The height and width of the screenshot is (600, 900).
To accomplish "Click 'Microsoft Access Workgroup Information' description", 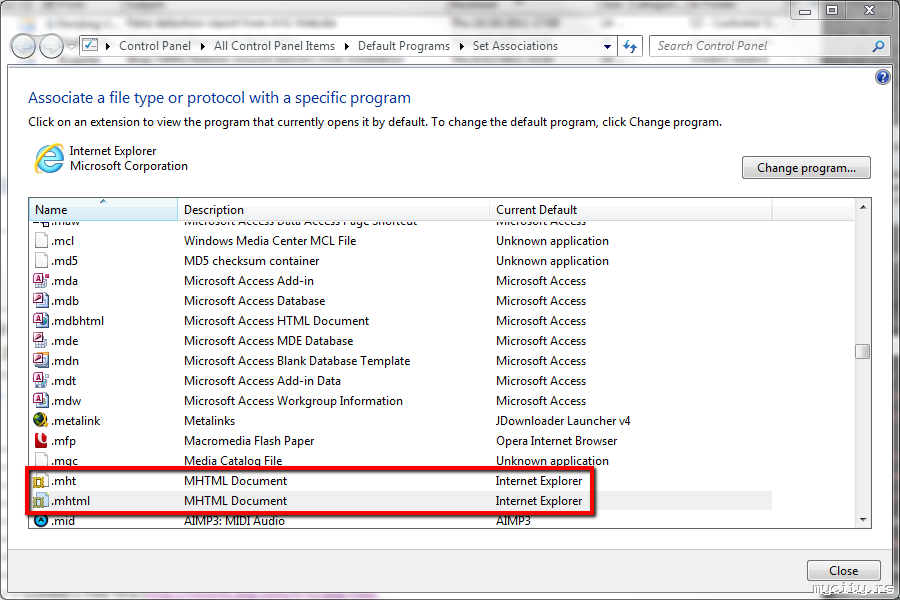I will (x=293, y=401).
